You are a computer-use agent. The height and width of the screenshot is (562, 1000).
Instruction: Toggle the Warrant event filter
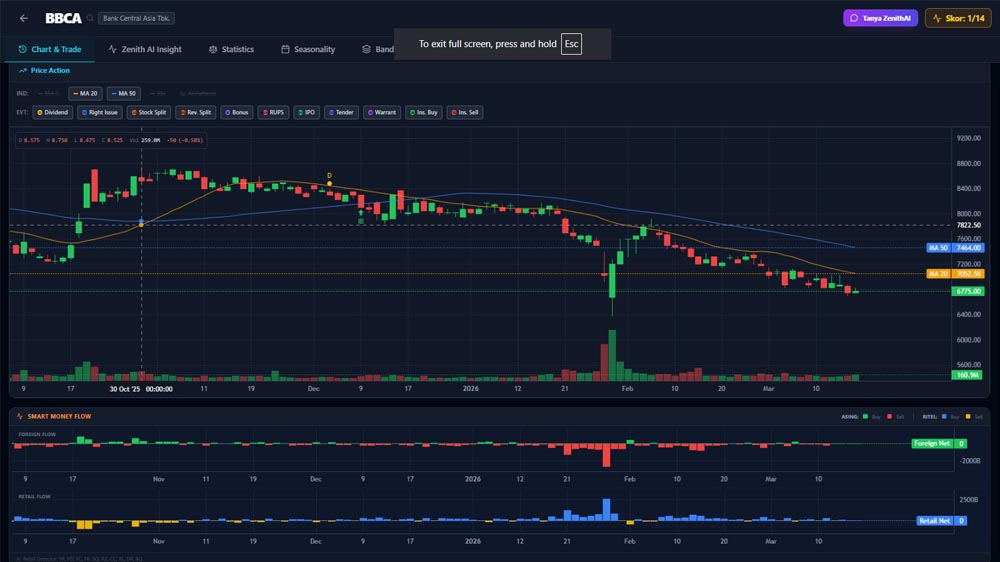click(381, 112)
